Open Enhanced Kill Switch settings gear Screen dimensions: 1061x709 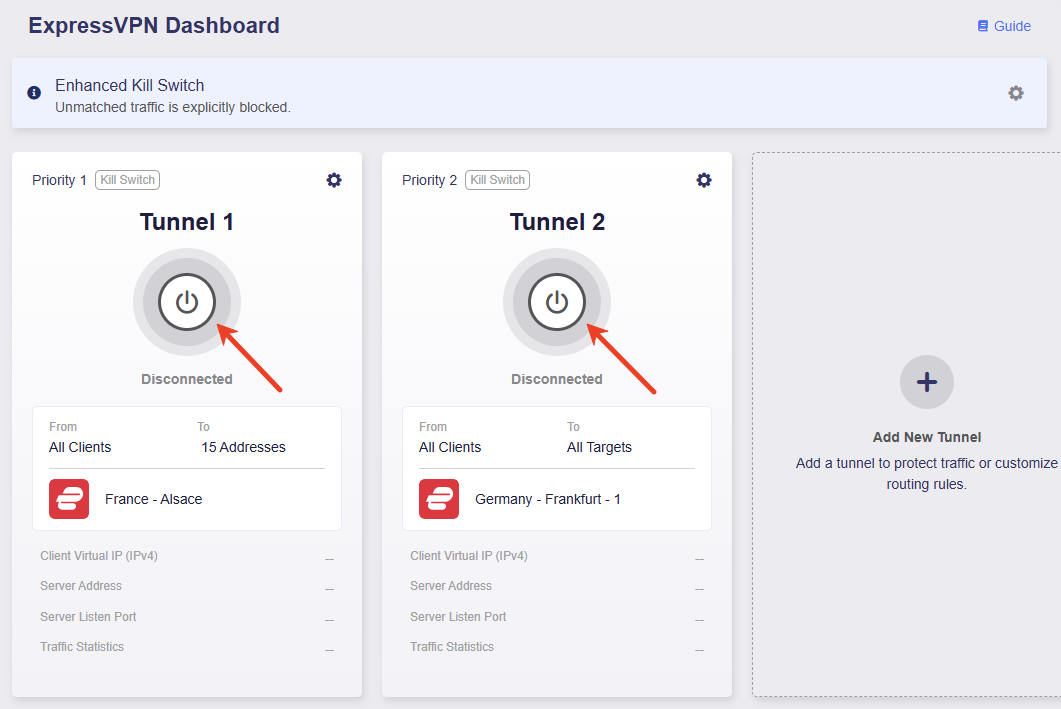pyautogui.click(x=1016, y=93)
